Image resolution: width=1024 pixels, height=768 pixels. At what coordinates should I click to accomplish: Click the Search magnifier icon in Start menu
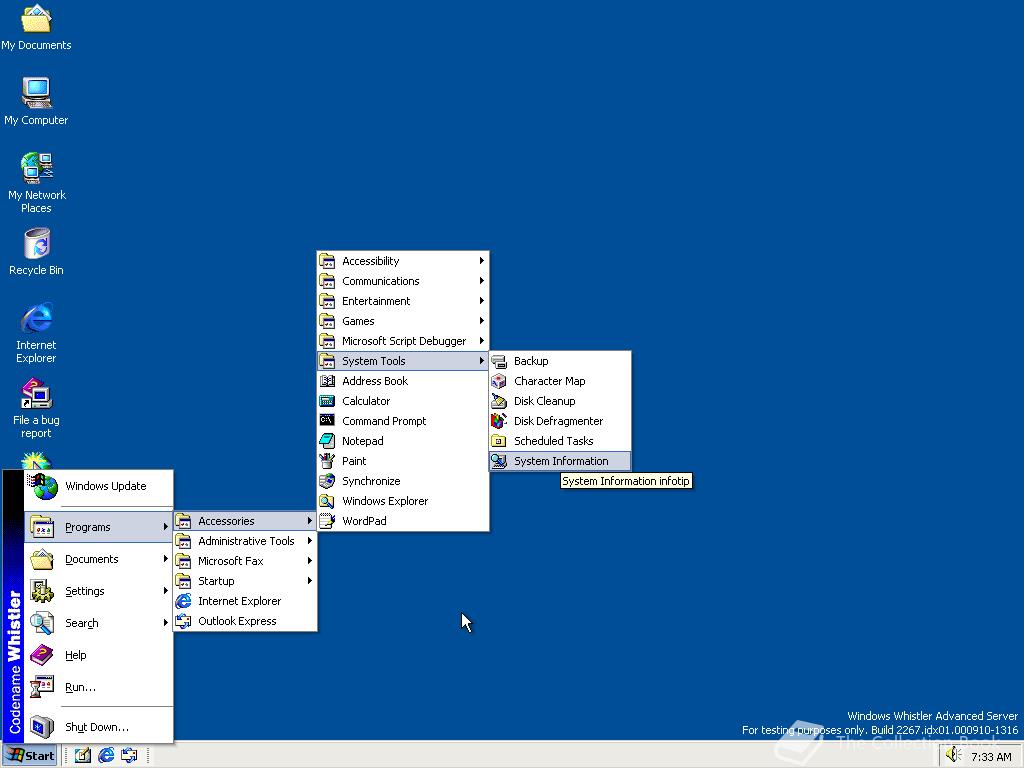pyautogui.click(x=42, y=622)
